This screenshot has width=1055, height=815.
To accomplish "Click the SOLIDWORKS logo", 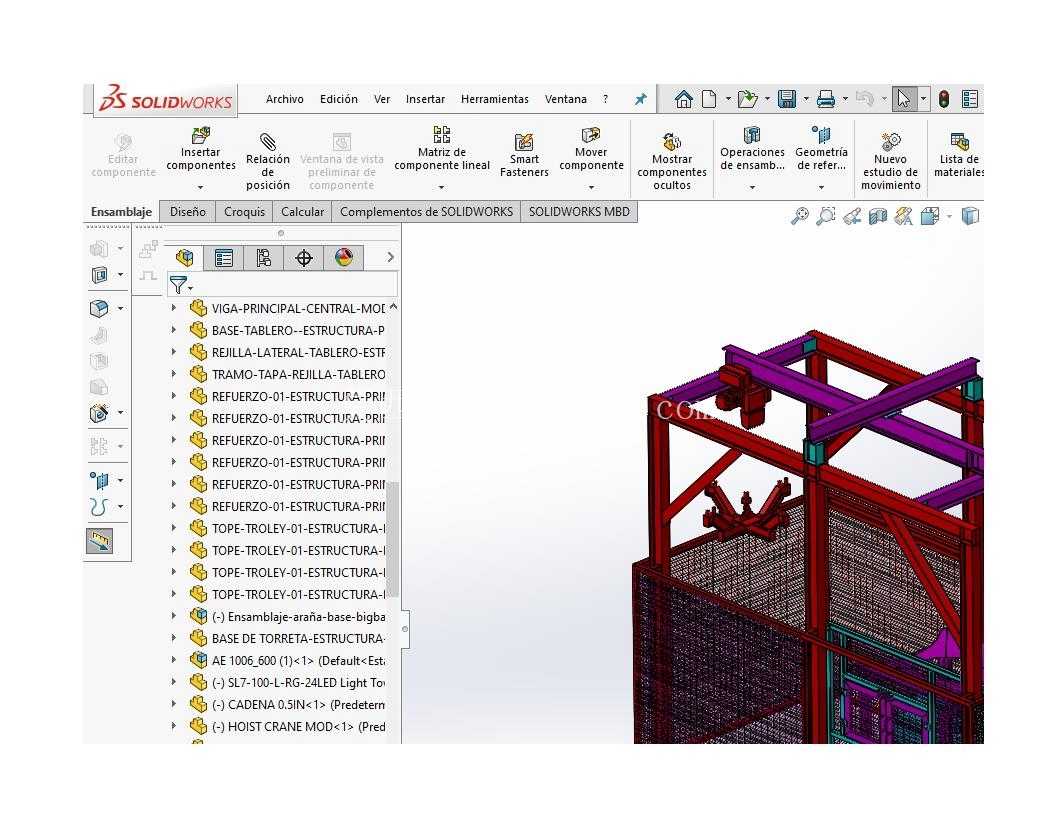I will coord(166,101).
